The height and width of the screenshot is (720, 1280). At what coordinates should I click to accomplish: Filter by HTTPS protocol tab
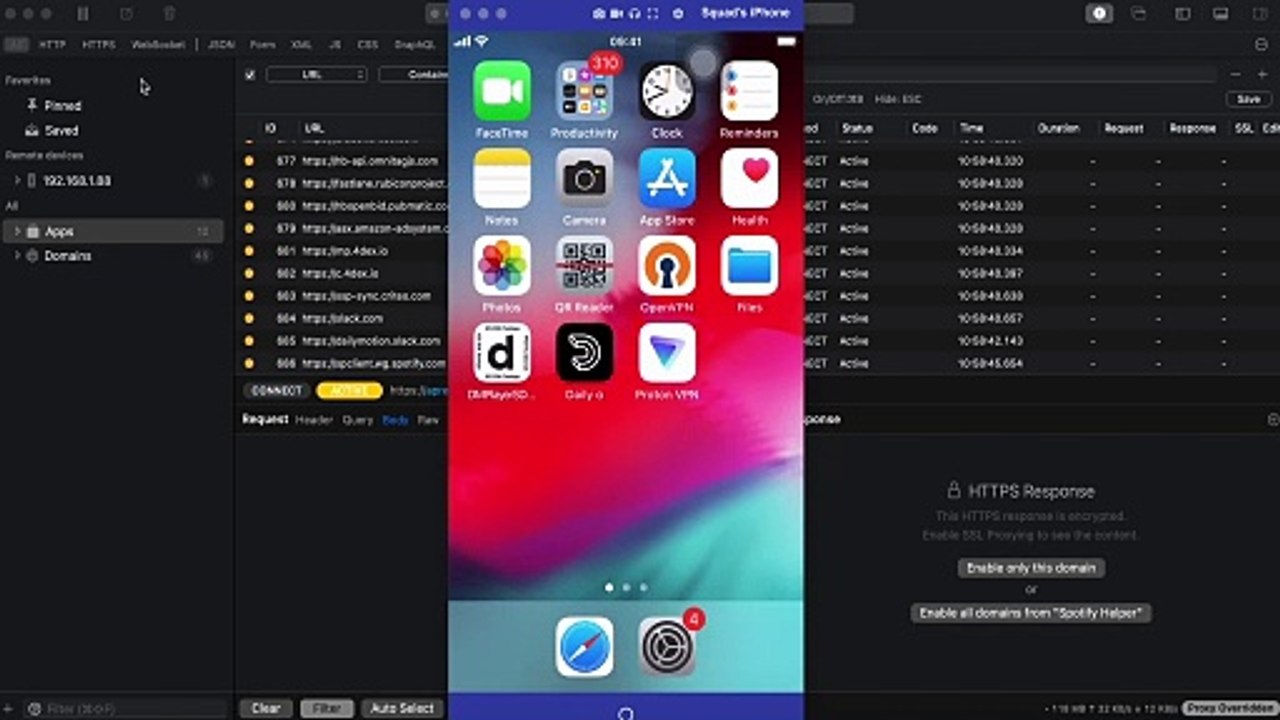[98, 45]
